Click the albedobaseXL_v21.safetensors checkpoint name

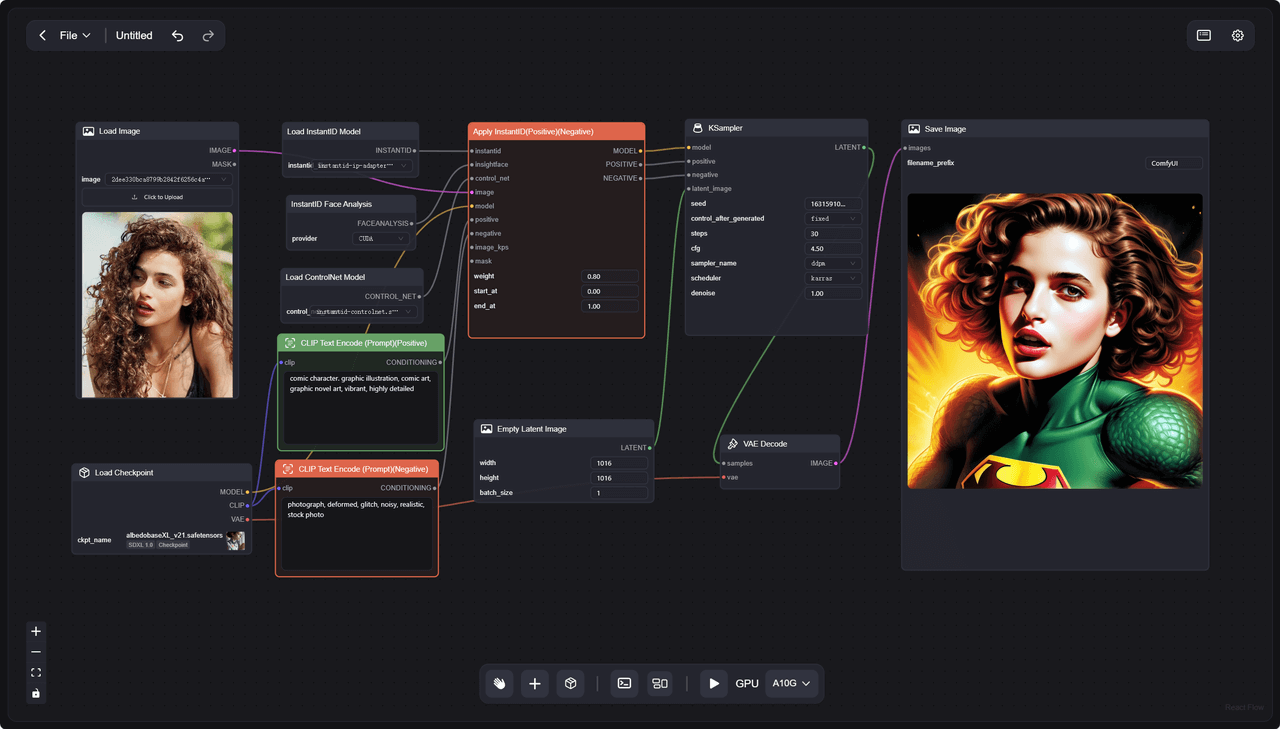[x=174, y=535]
